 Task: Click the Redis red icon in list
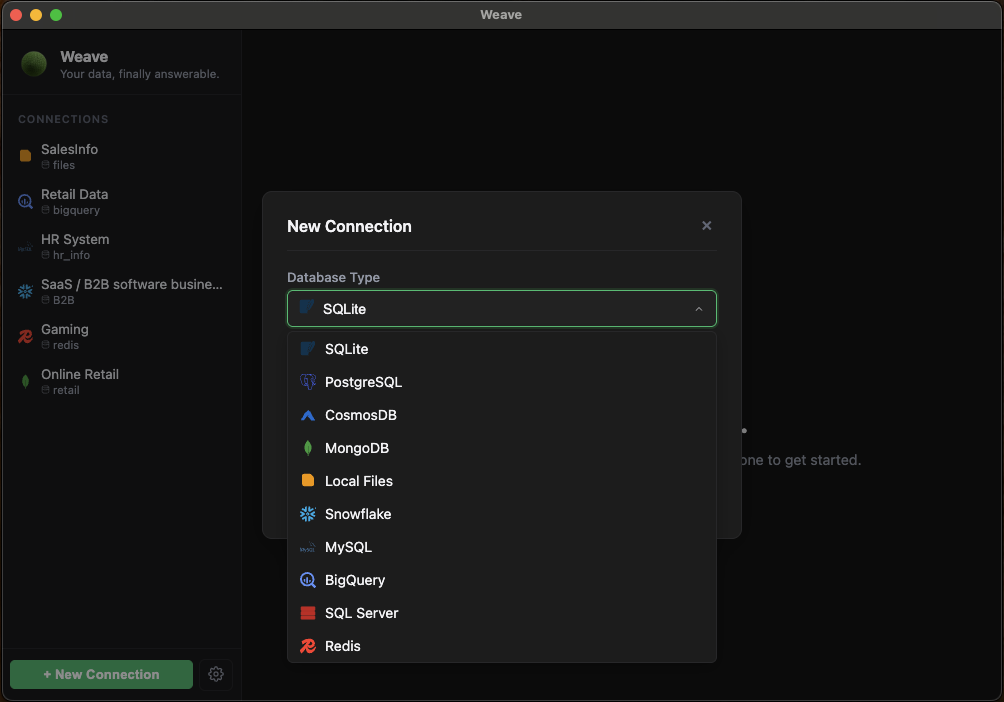(308, 646)
